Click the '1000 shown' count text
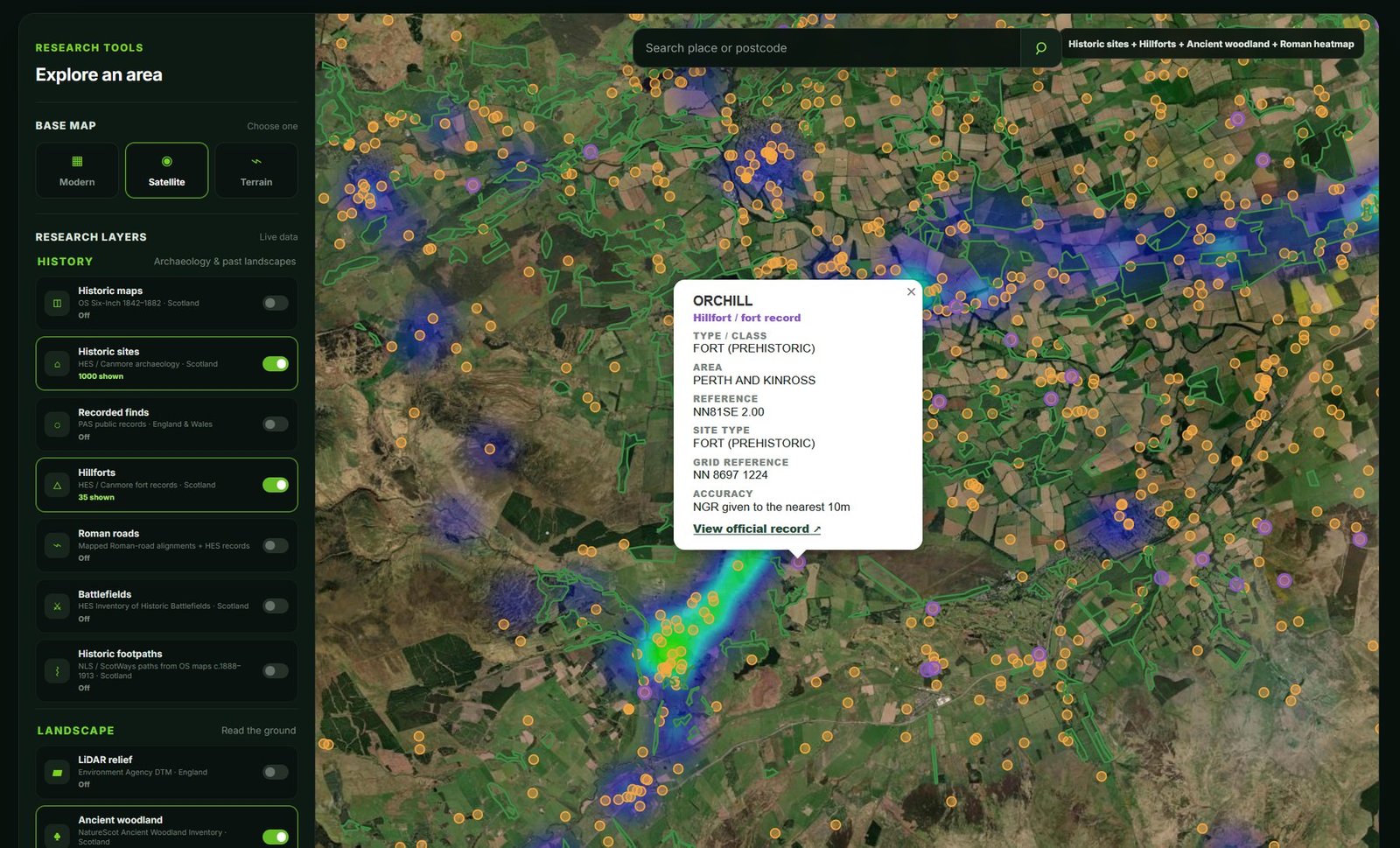Image resolution: width=1400 pixels, height=848 pixels. click(x=101, y=376)
